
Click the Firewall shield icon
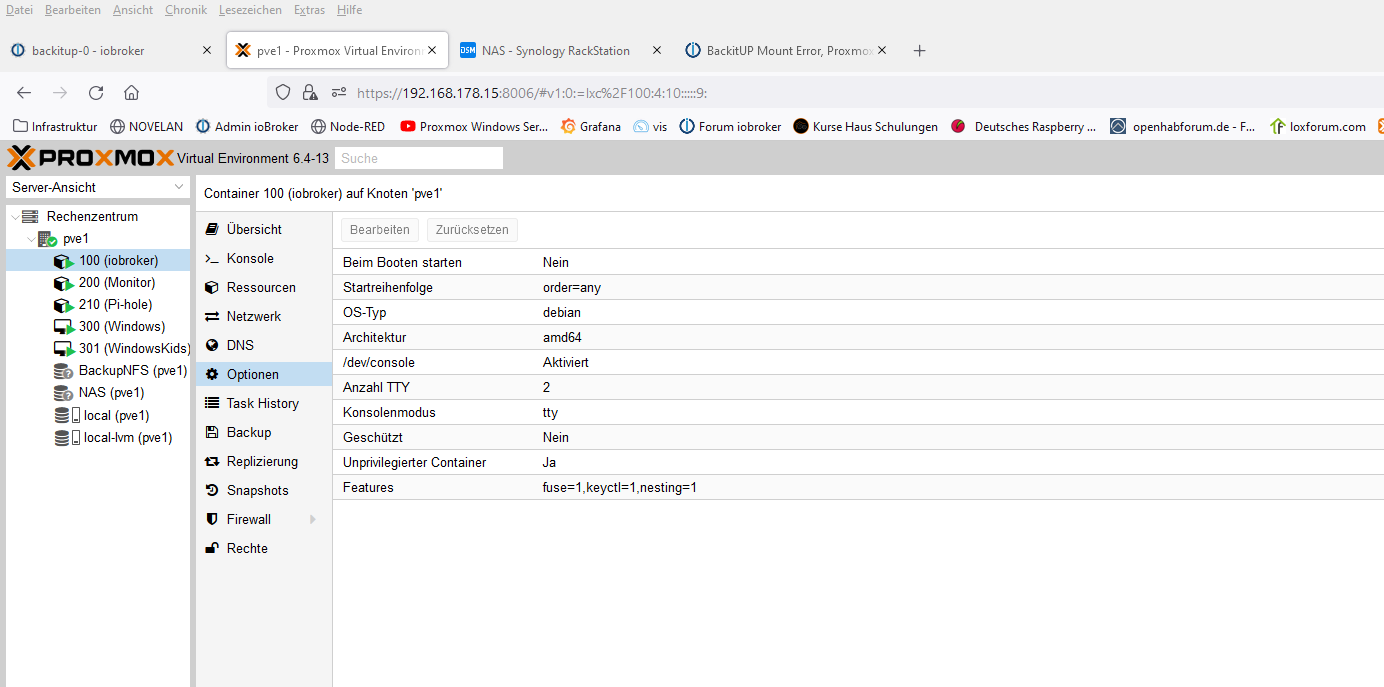click(x=211, y=519)
